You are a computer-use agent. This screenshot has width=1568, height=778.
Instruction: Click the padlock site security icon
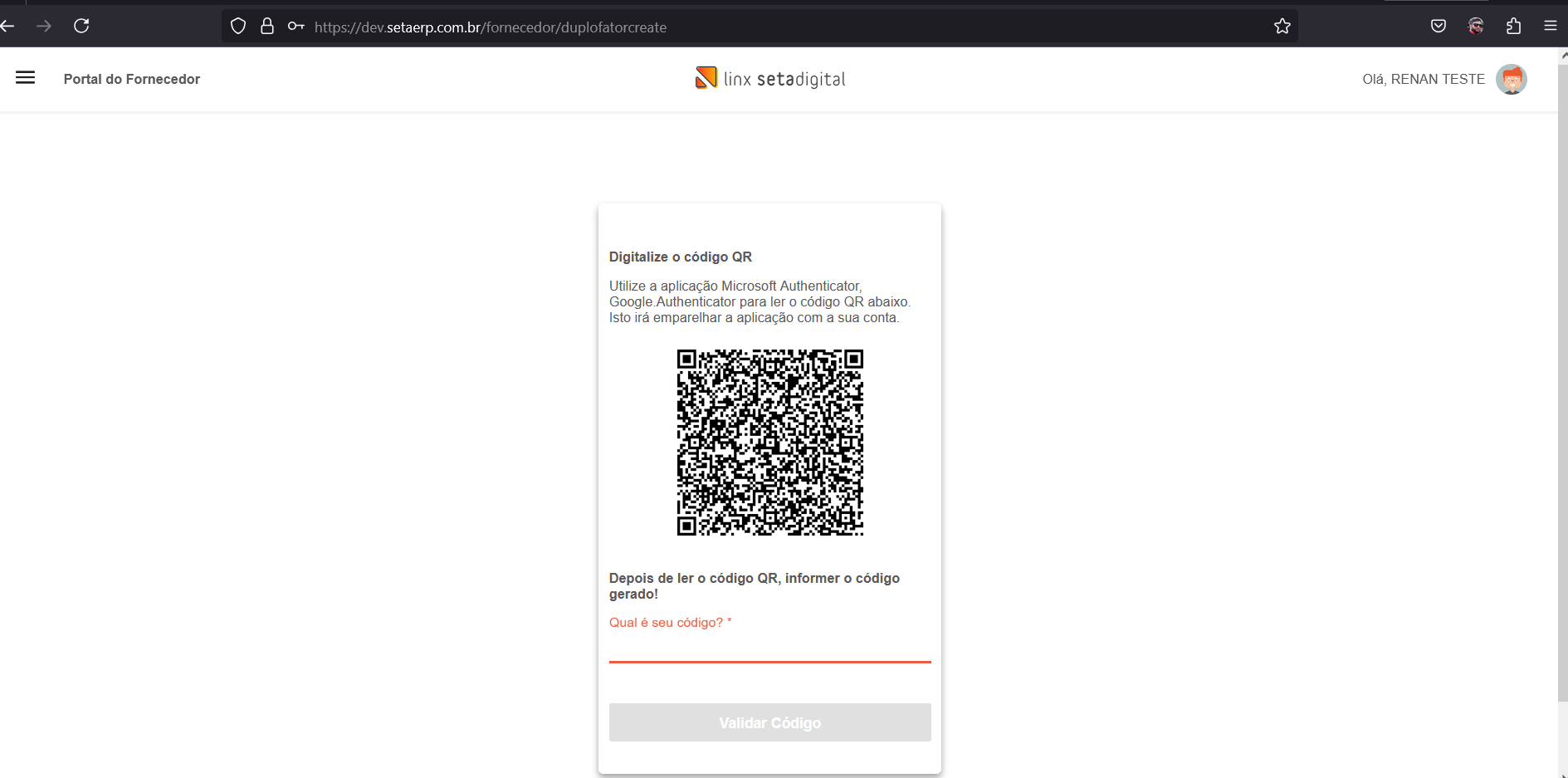click(x=267, y=27)
